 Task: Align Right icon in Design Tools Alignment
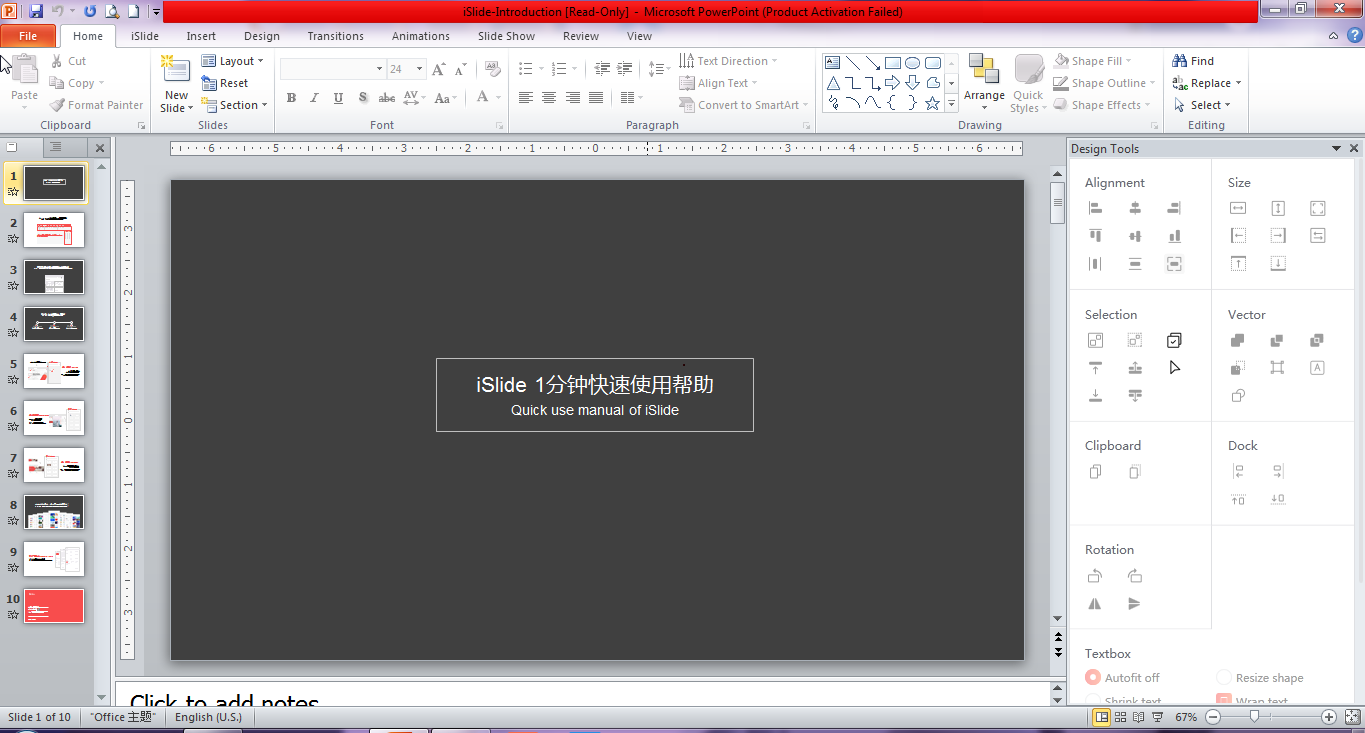coord(1174,208)
